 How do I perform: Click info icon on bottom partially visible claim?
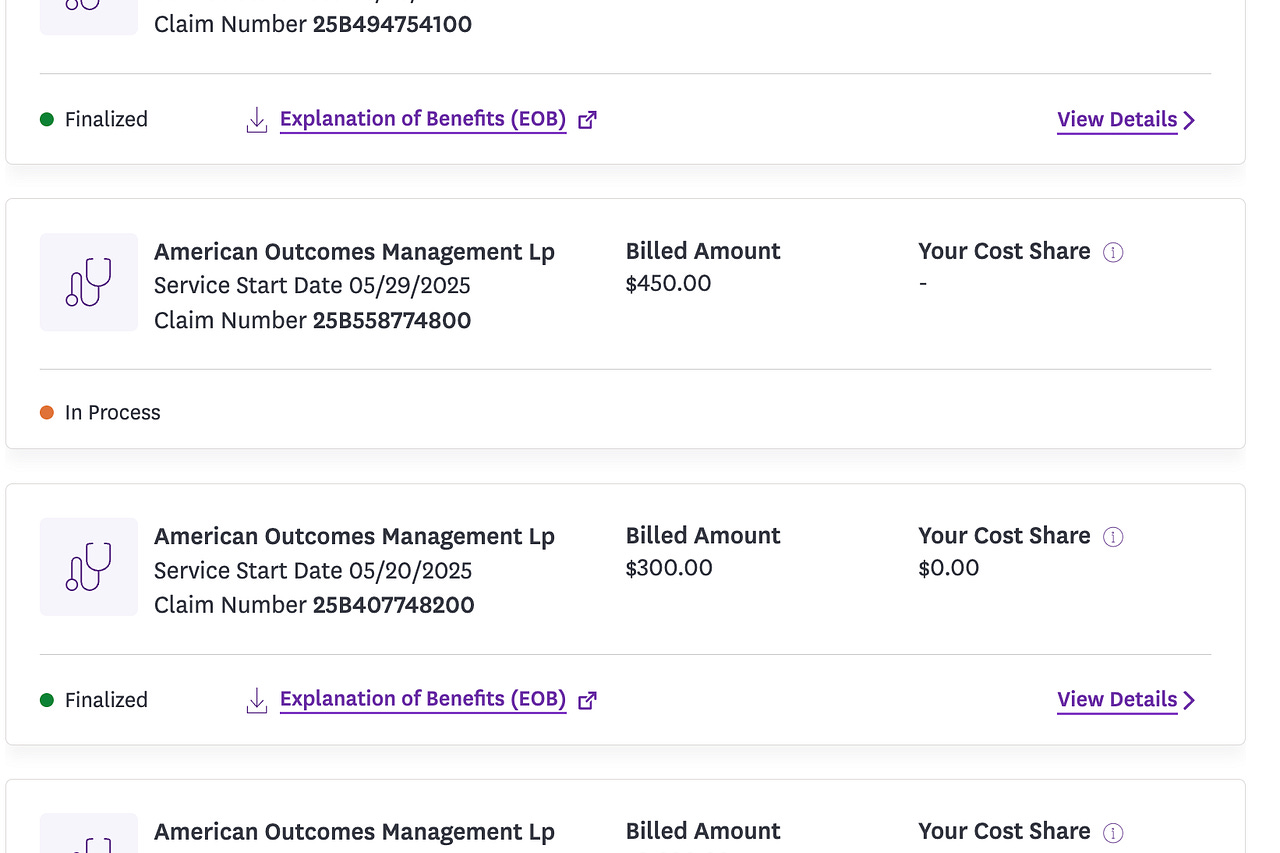[x=1113, y=832]
